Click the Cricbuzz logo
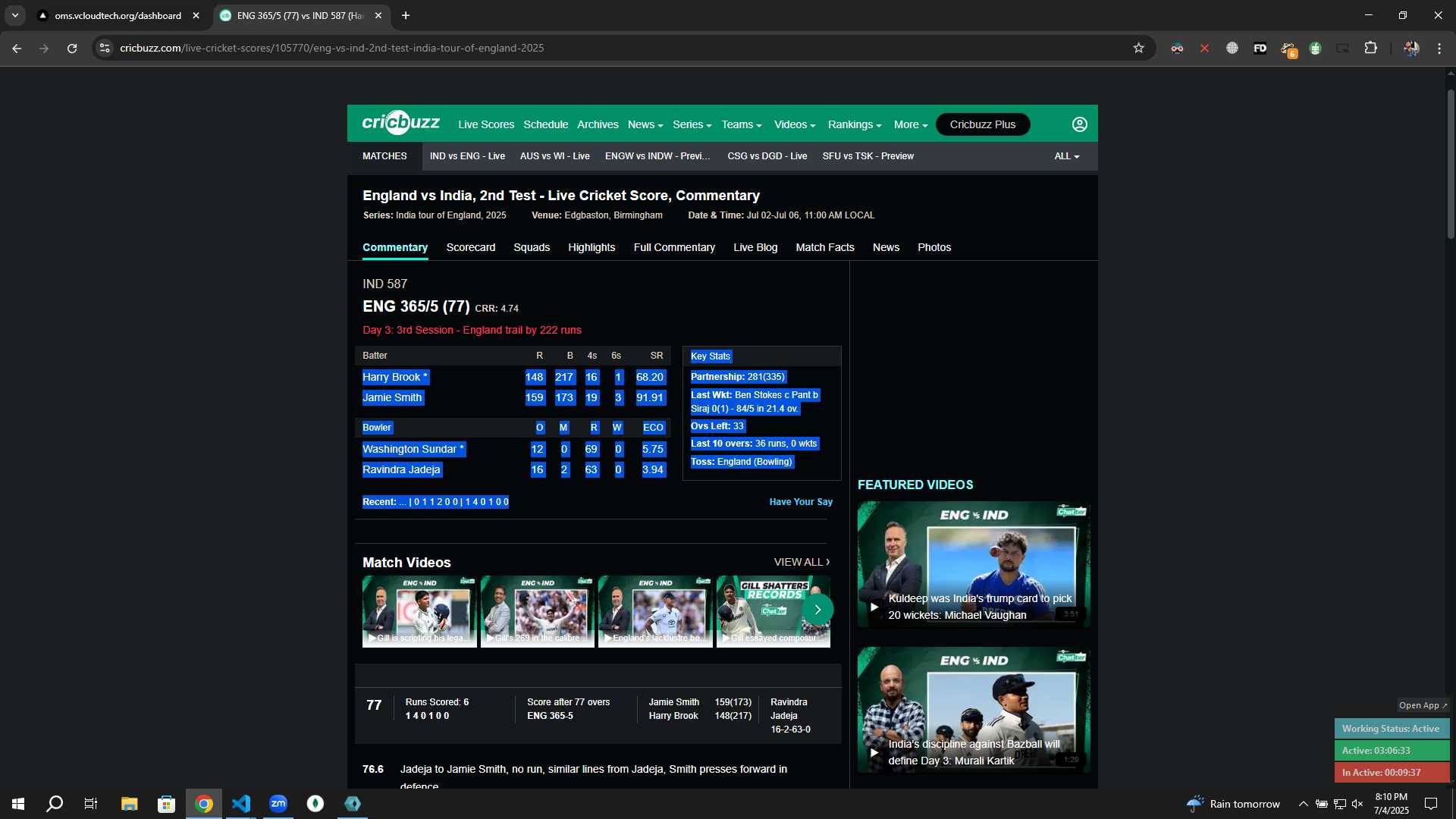Viewport: 1456px width, 819px height. point(400,123)
